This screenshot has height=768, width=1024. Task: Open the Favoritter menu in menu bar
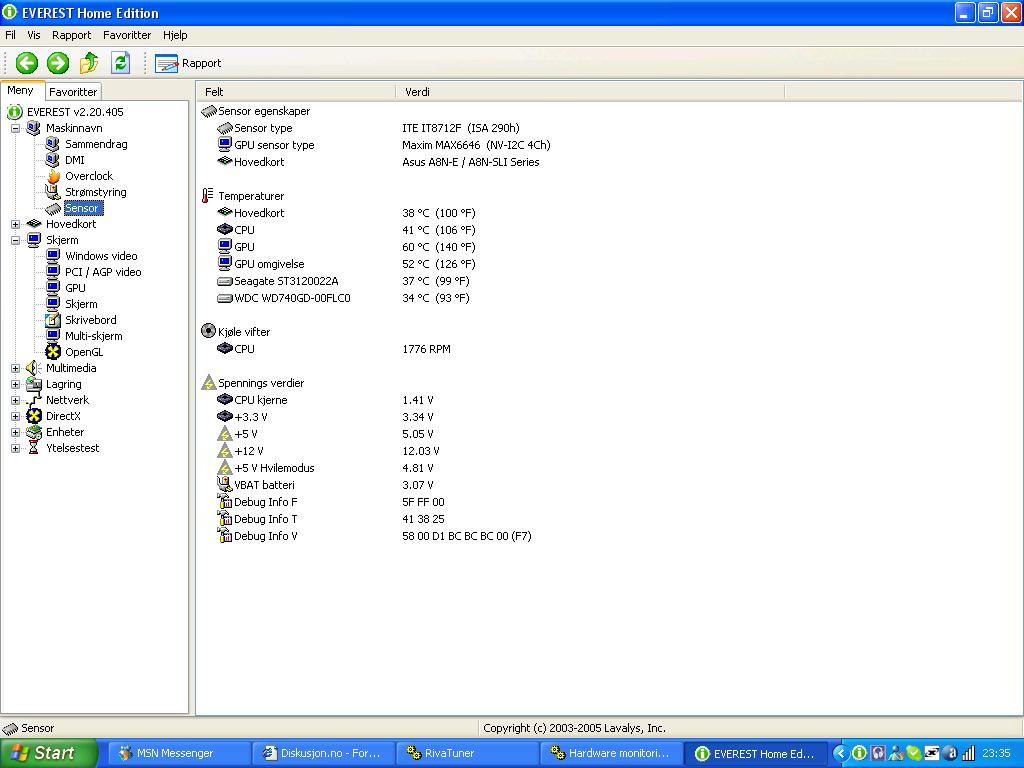click(127, 35)
